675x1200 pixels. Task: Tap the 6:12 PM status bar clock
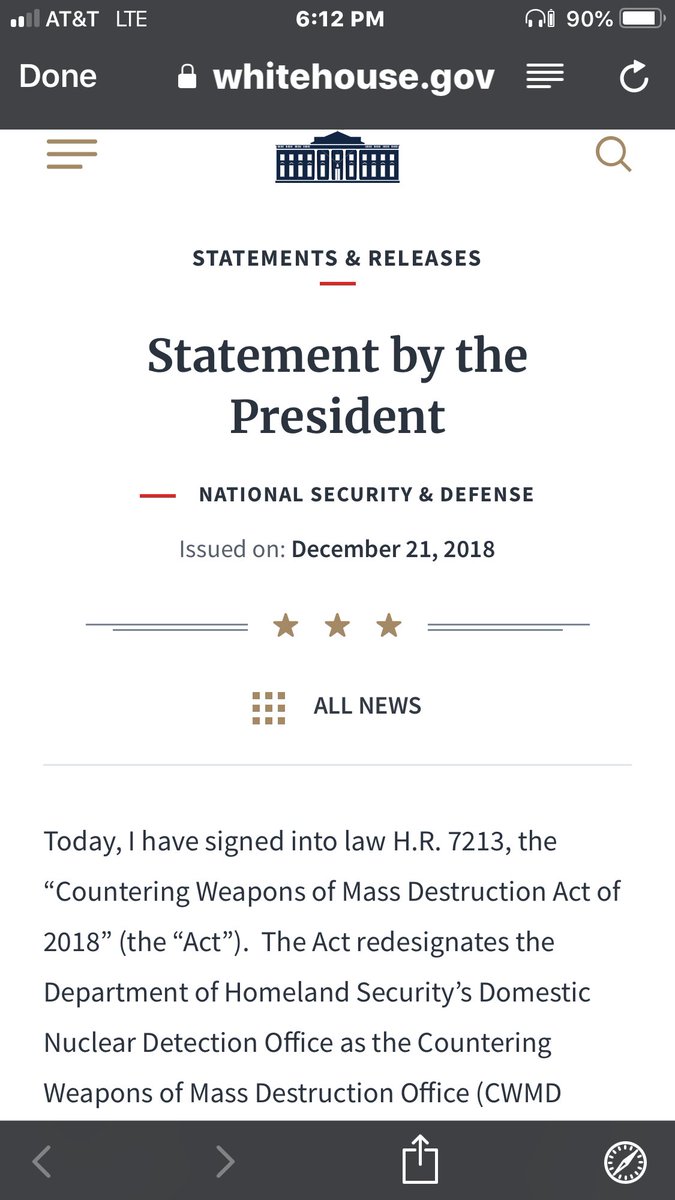(x=337, y=18)
